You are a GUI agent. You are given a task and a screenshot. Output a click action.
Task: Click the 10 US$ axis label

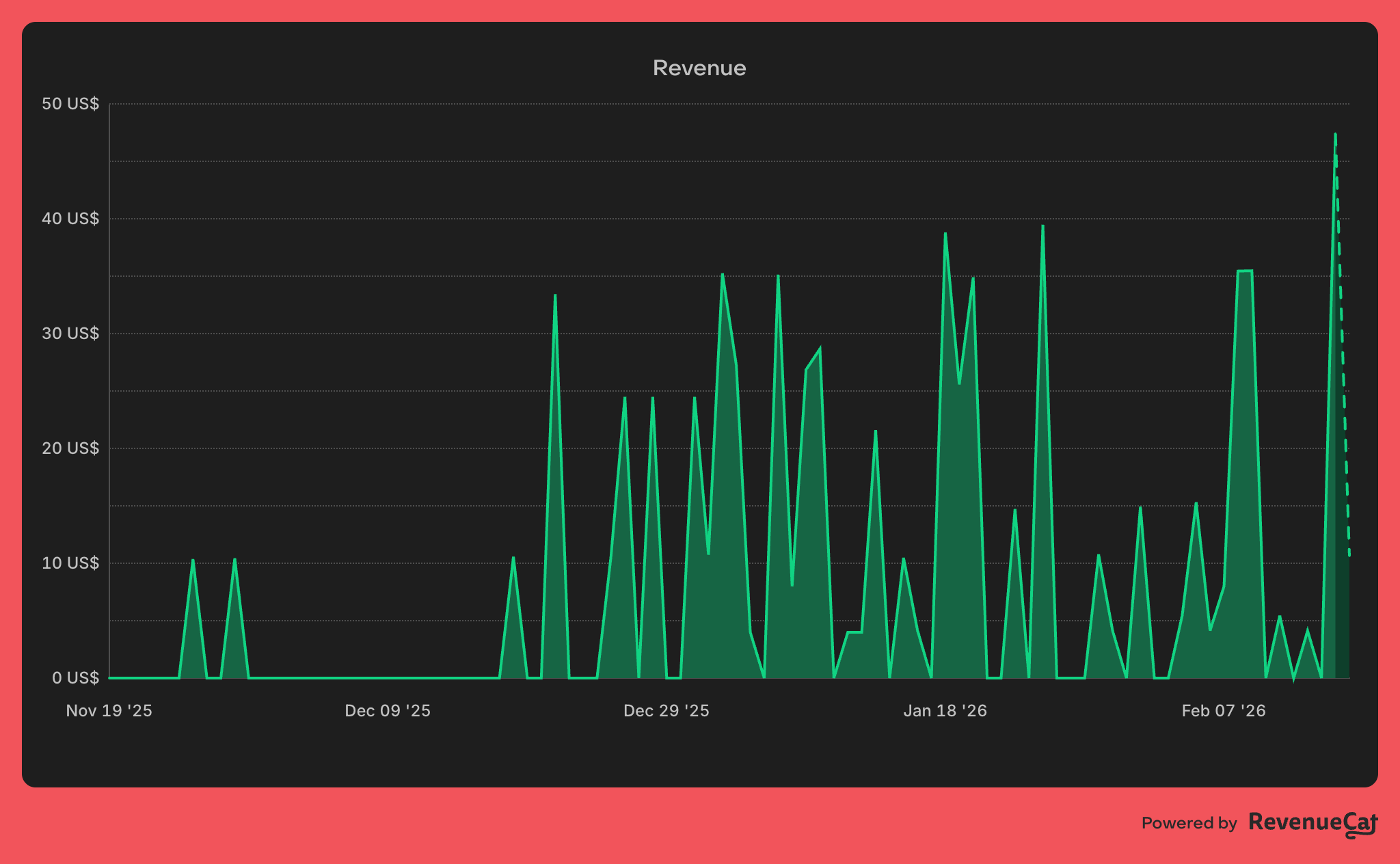[70, 563]
